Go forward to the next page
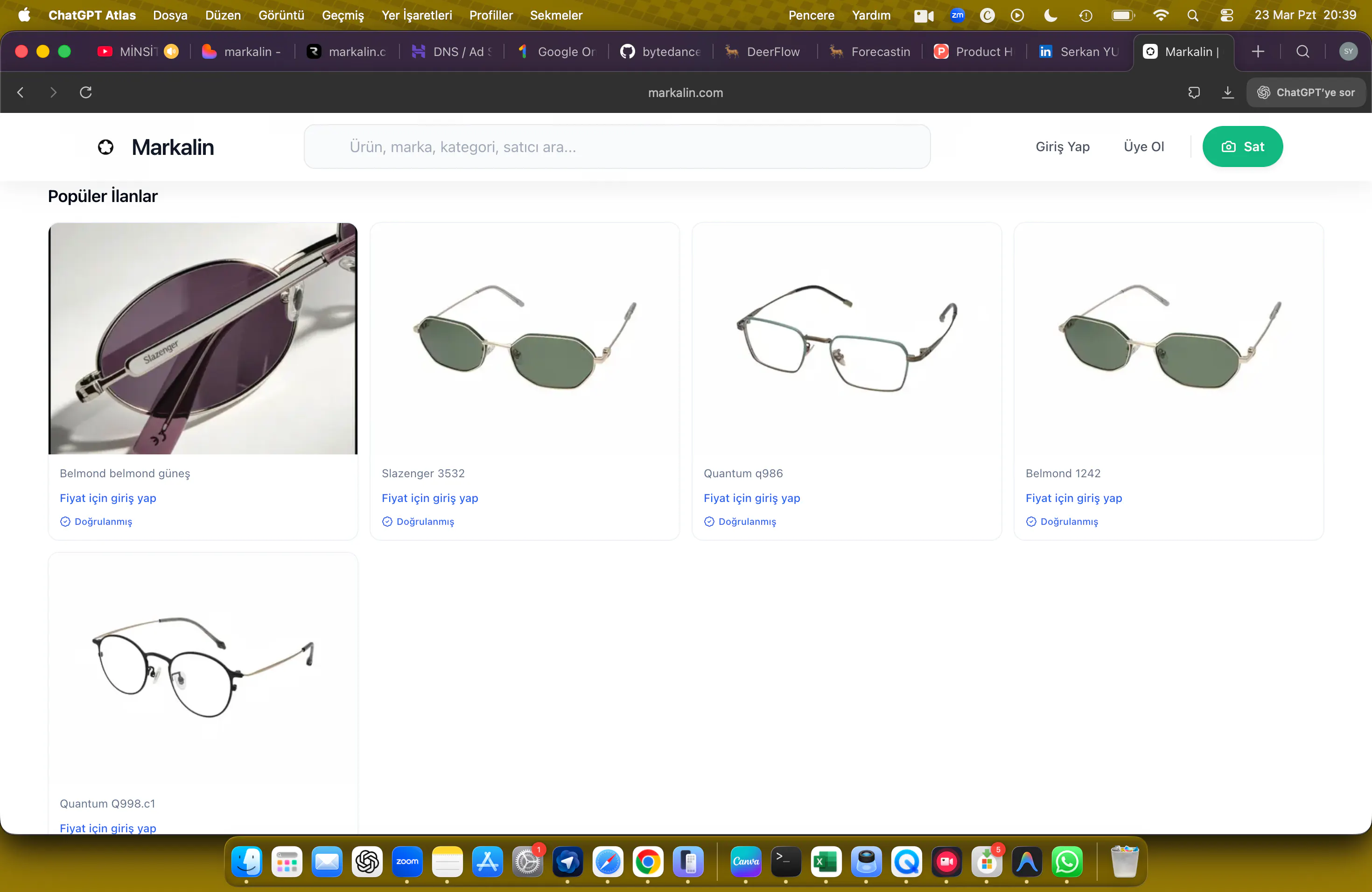 [x=53, y=92]
